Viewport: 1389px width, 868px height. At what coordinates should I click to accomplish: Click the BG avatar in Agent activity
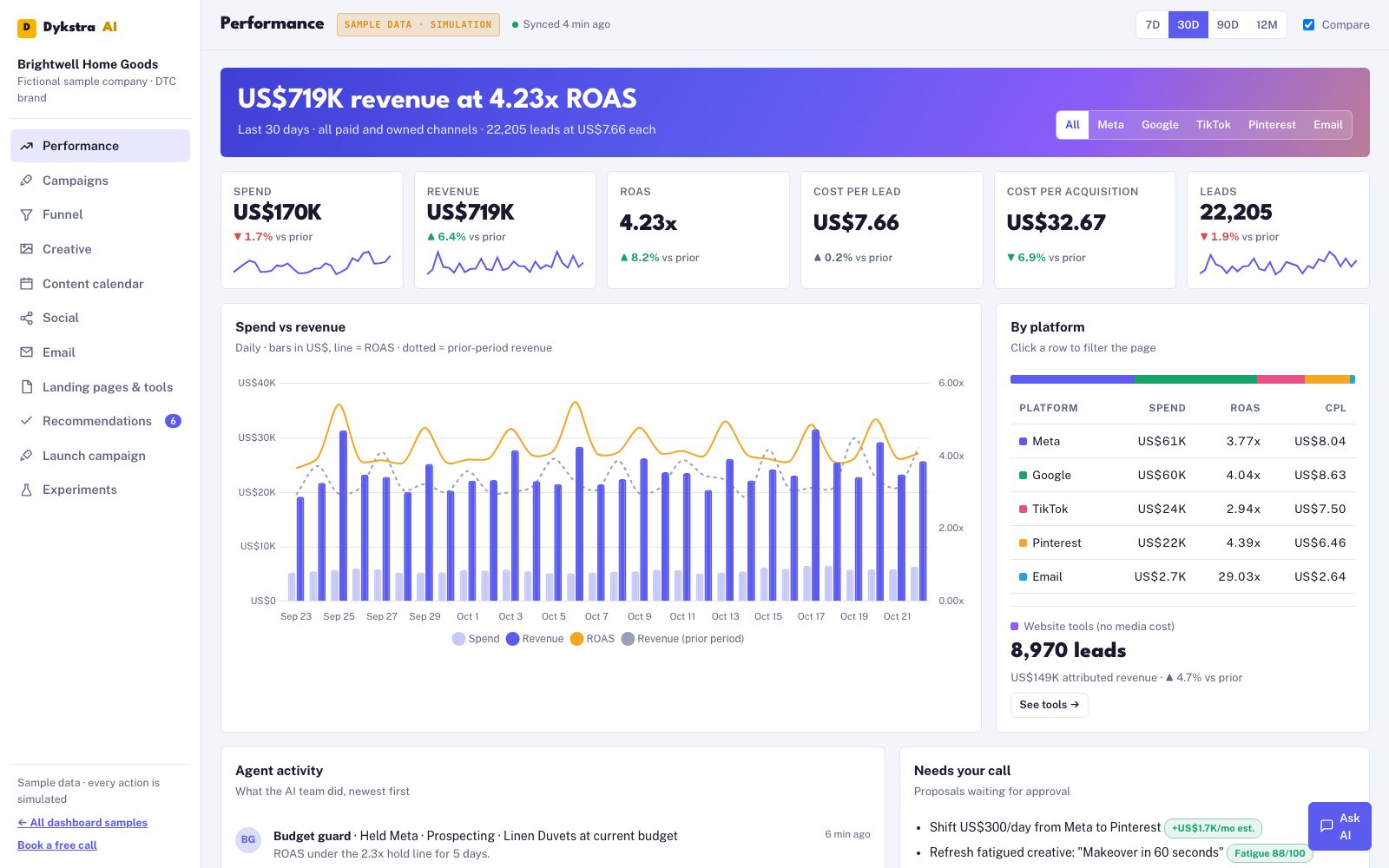[x=248, y=839]
